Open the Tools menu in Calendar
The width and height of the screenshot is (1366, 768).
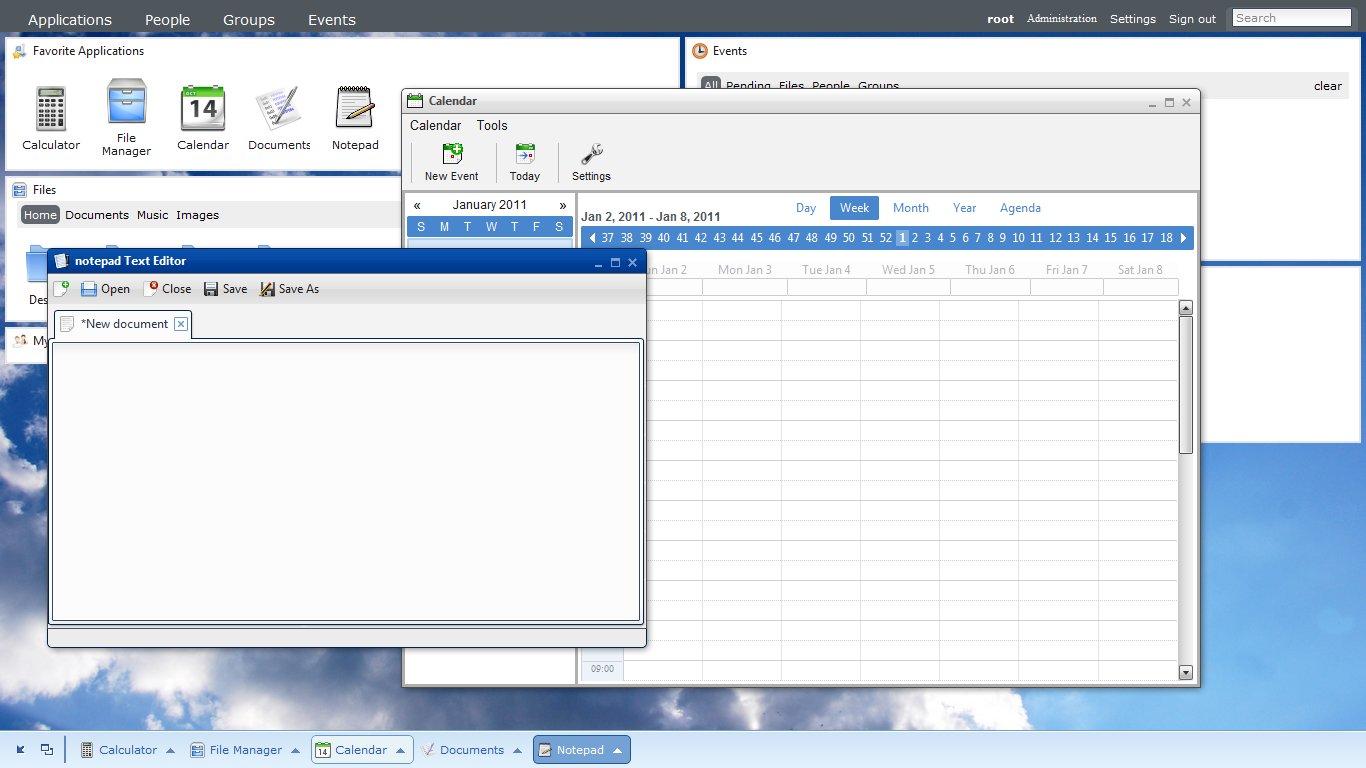click(492, 126)
